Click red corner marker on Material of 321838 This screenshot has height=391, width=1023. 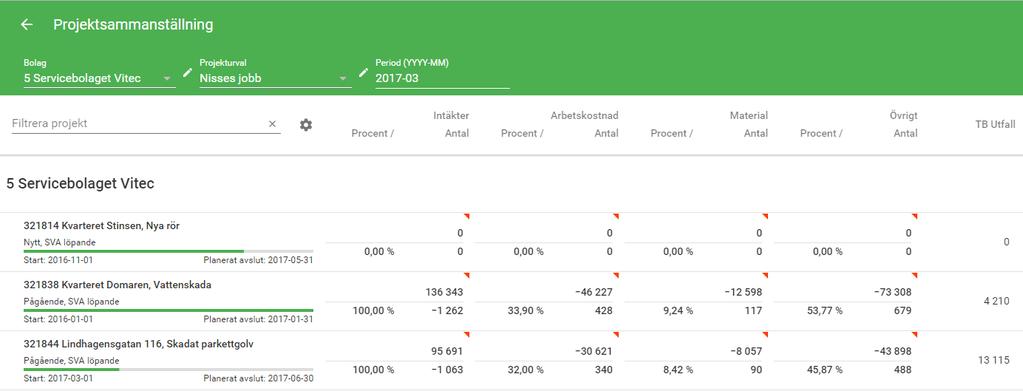coord(765,275)
